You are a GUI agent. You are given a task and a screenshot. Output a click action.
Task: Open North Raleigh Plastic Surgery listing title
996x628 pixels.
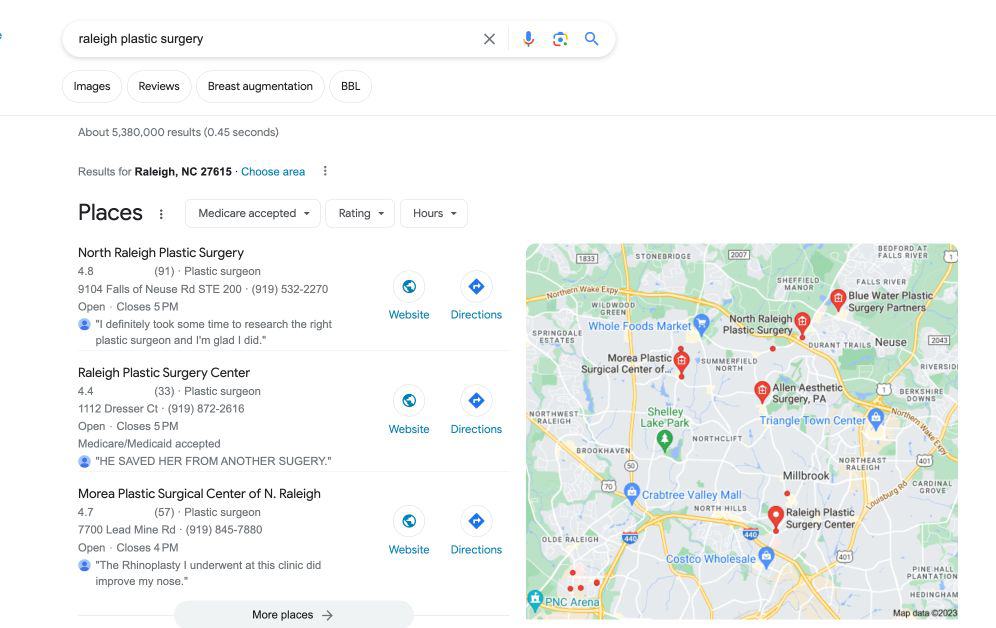pyautogui.click(x=161, y=253)
